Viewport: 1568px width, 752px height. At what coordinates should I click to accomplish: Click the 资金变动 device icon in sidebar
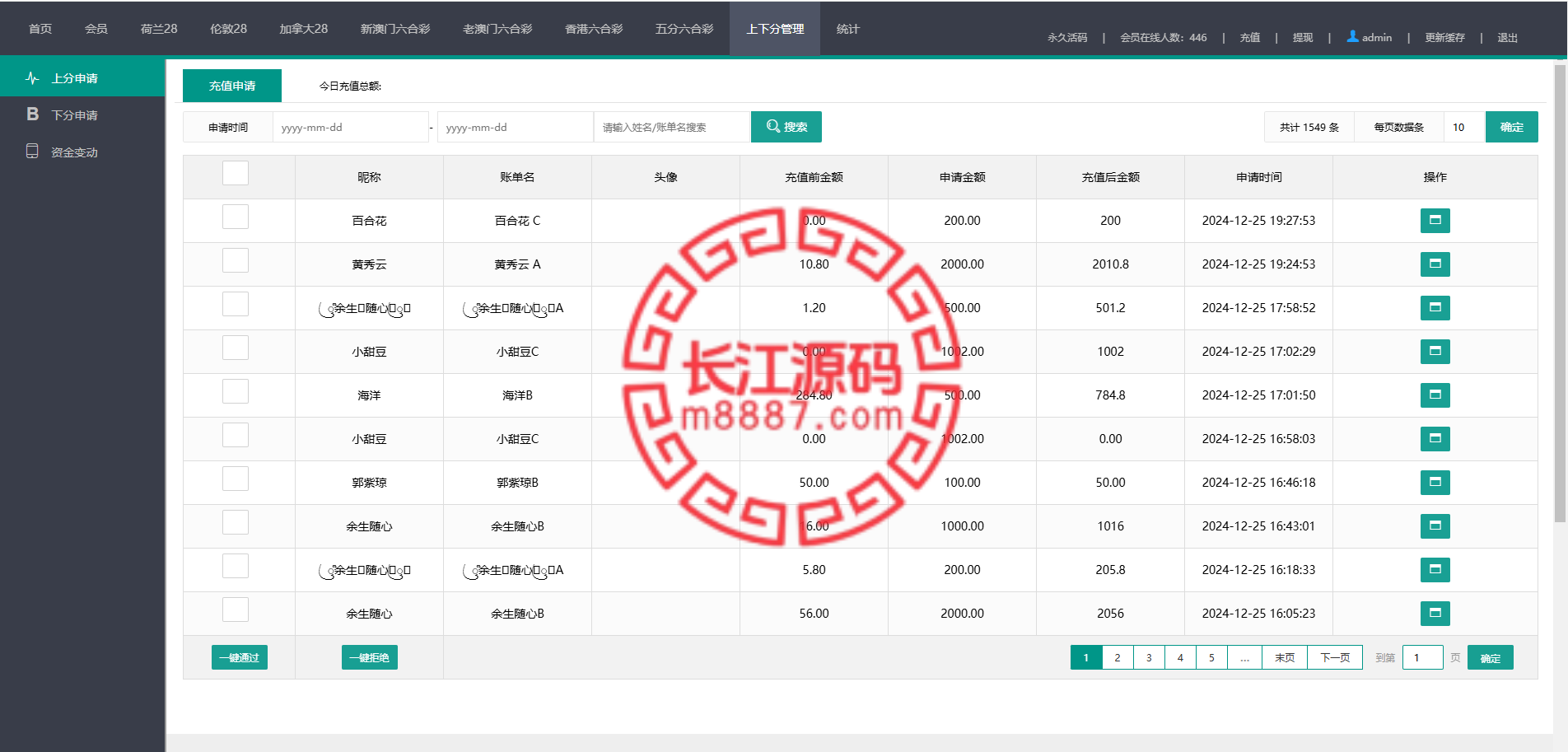tap(32, 152)
